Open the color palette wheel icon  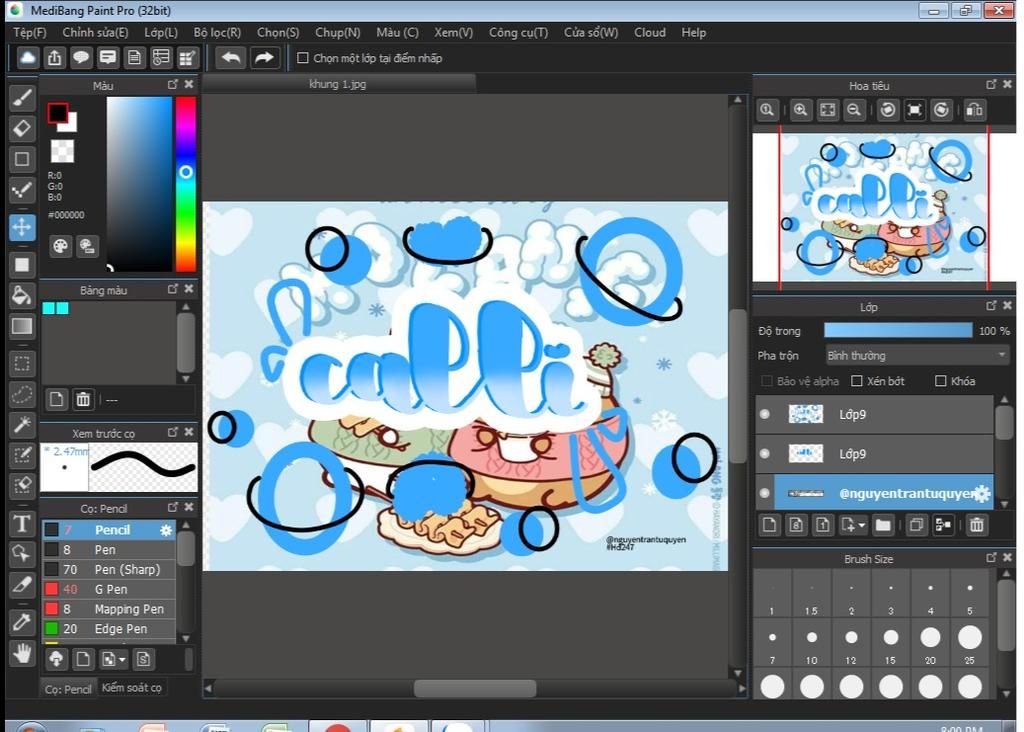pyautogui.click(x=60, y=246)
